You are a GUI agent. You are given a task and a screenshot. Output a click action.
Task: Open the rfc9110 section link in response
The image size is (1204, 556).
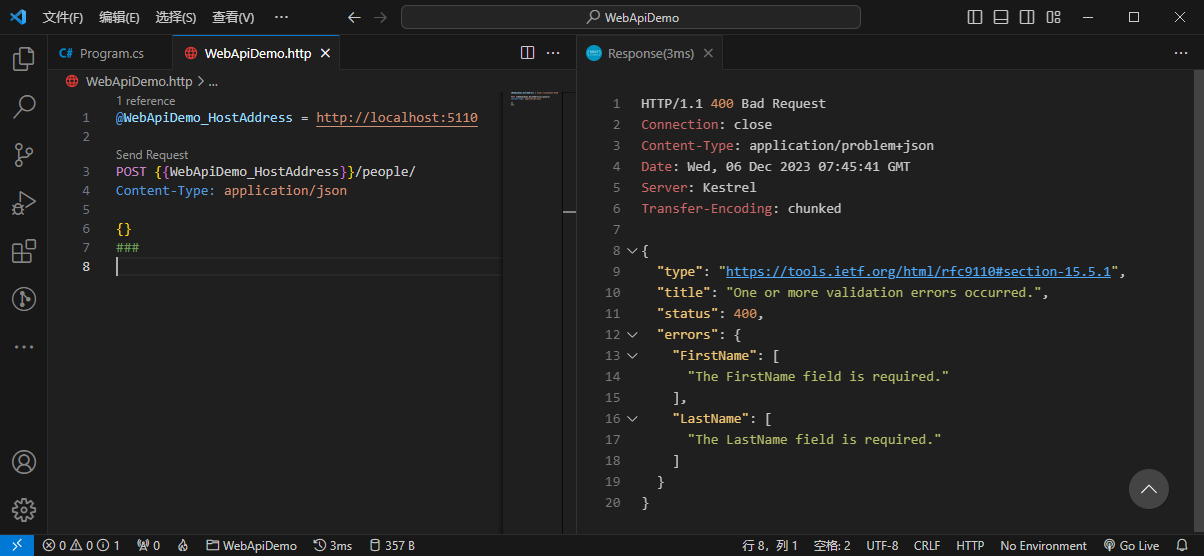(918, 272)
